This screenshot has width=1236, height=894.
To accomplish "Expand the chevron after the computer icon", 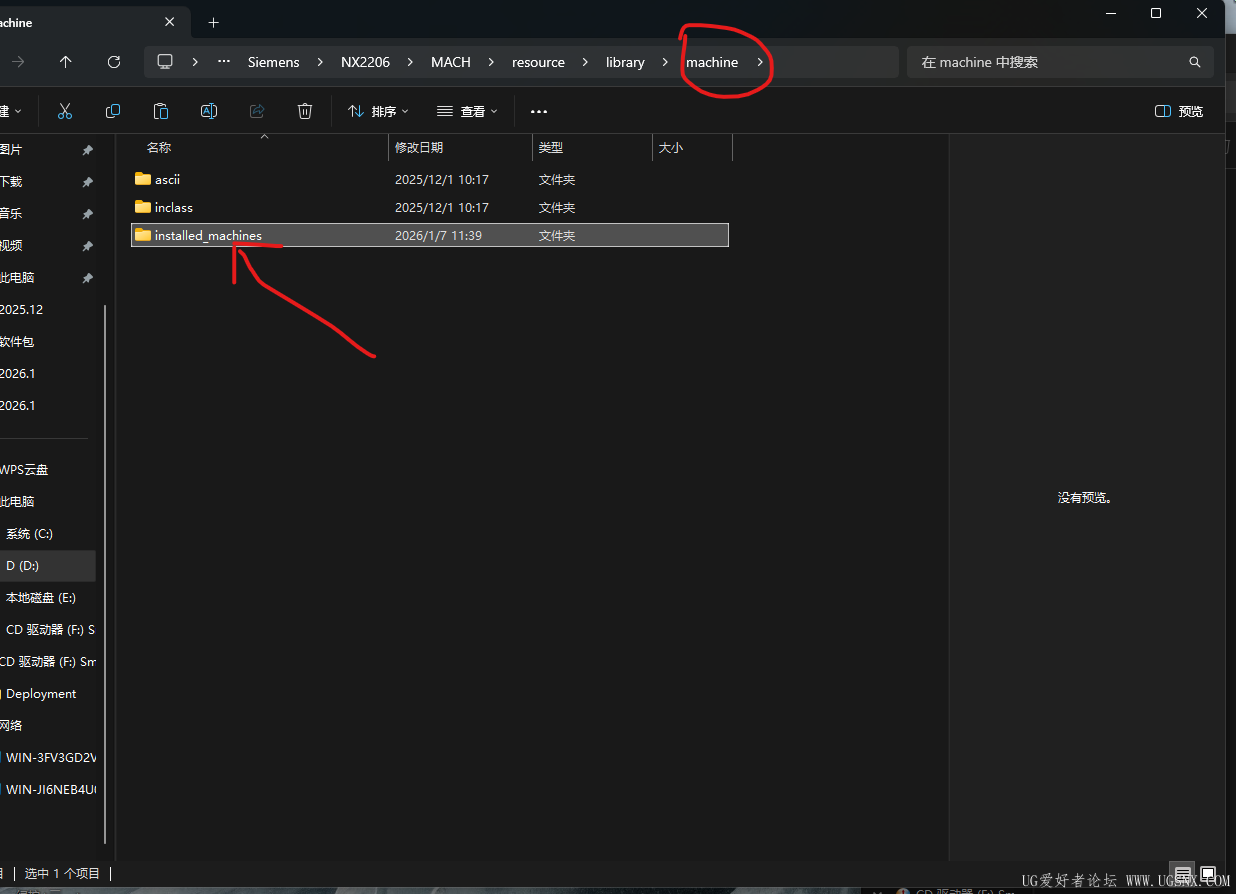I will [x=195, y=62].
